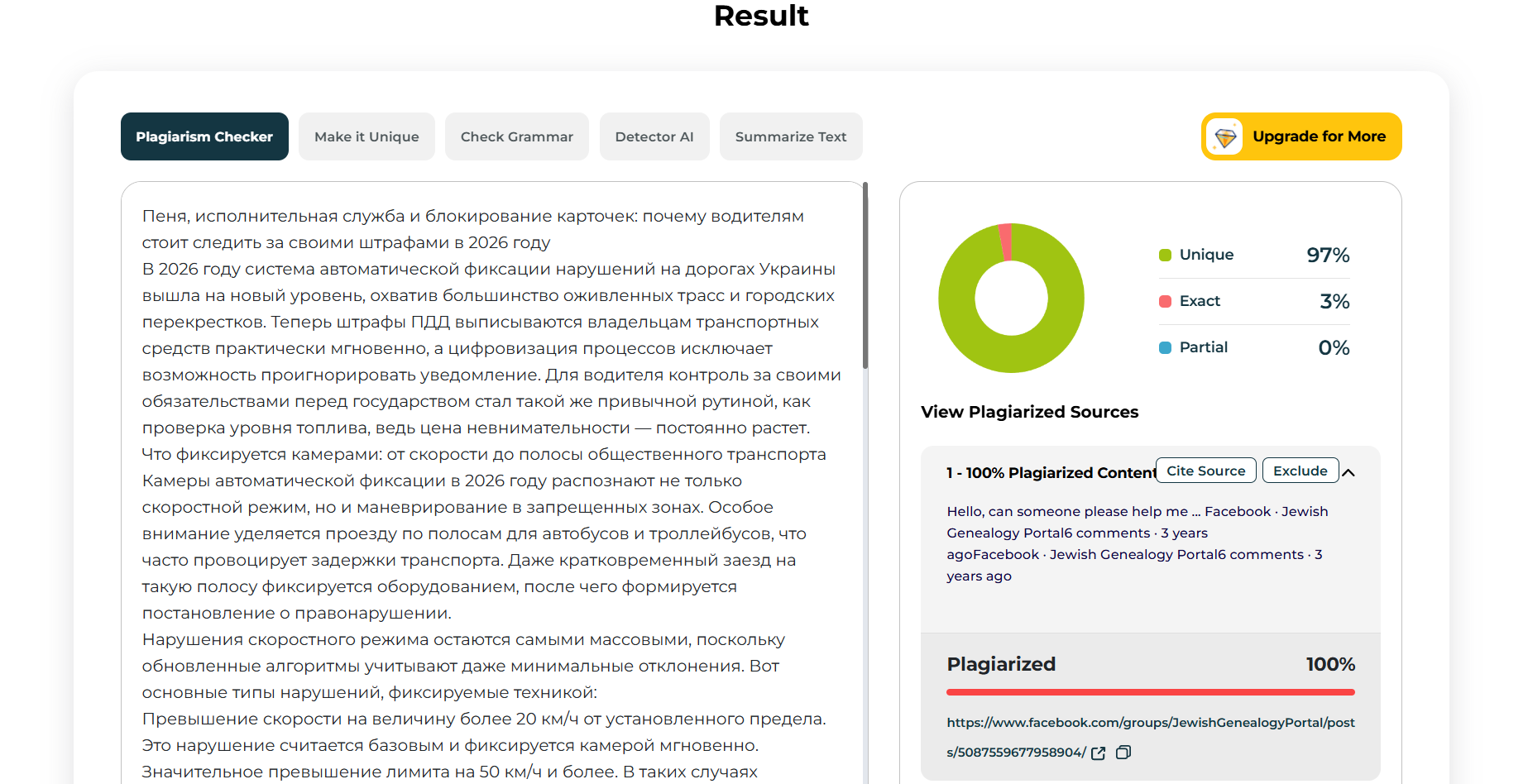Screen dimensions: 1528x784
Task: Click the Upgrade for More button
Action: (x=1318, y=136)
